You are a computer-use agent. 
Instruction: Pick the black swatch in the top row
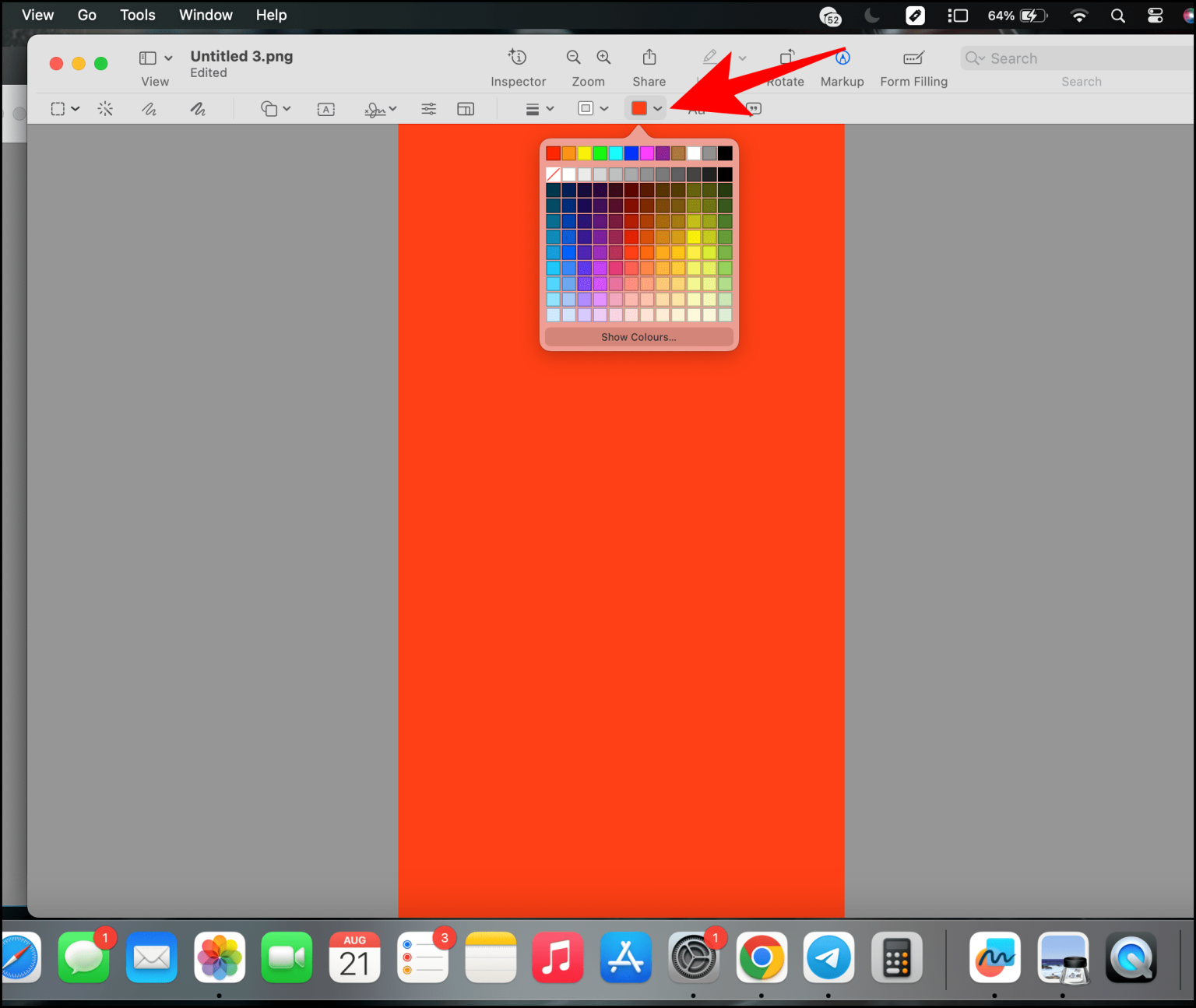725,153
